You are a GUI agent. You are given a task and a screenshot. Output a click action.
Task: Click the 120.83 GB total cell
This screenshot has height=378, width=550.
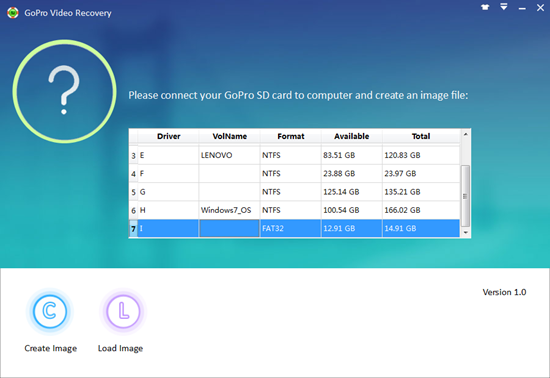click(421, 155)
